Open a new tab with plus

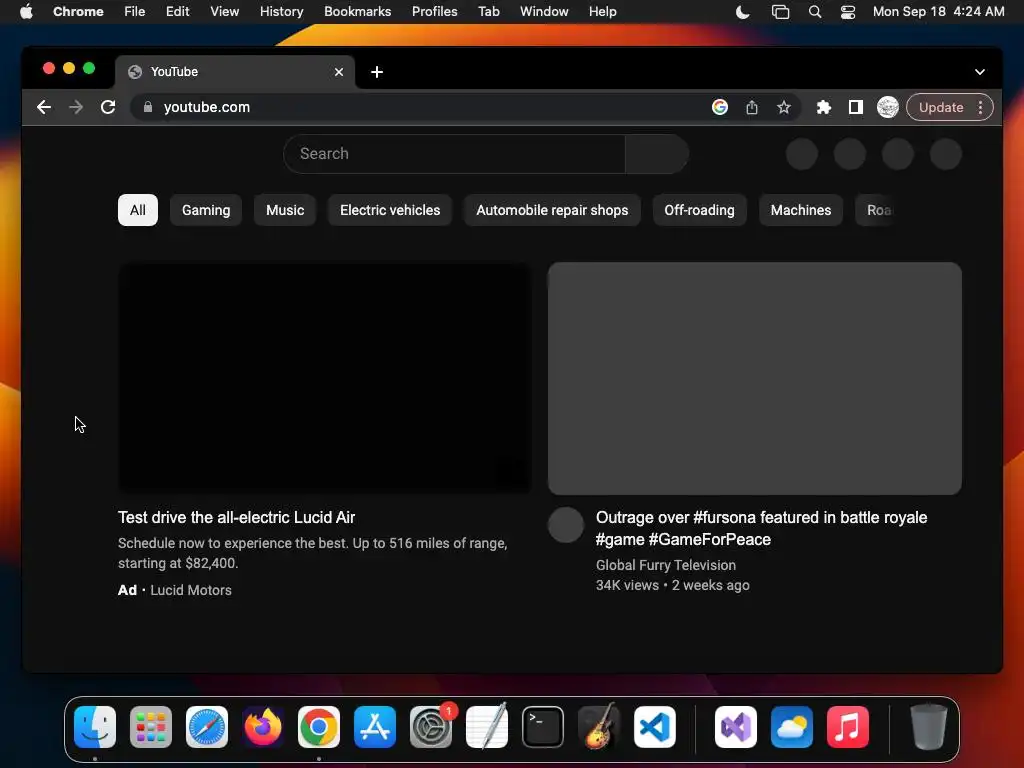[377, 72]
